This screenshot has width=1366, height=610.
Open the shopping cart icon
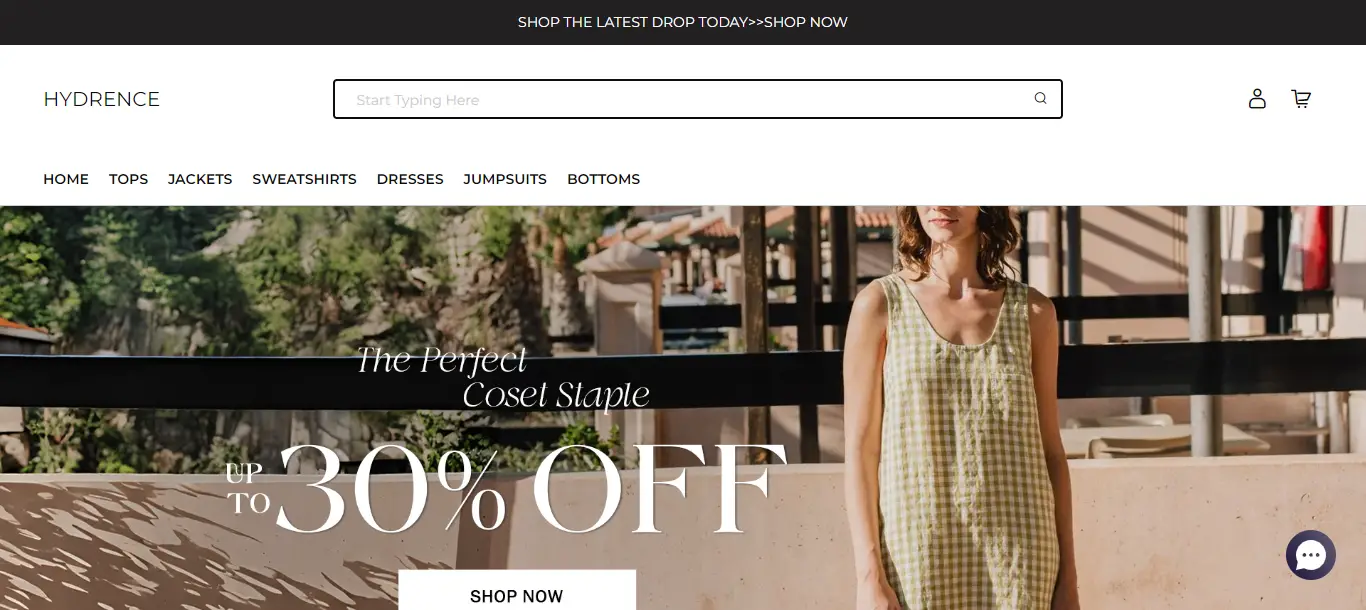pos(1301,98)
